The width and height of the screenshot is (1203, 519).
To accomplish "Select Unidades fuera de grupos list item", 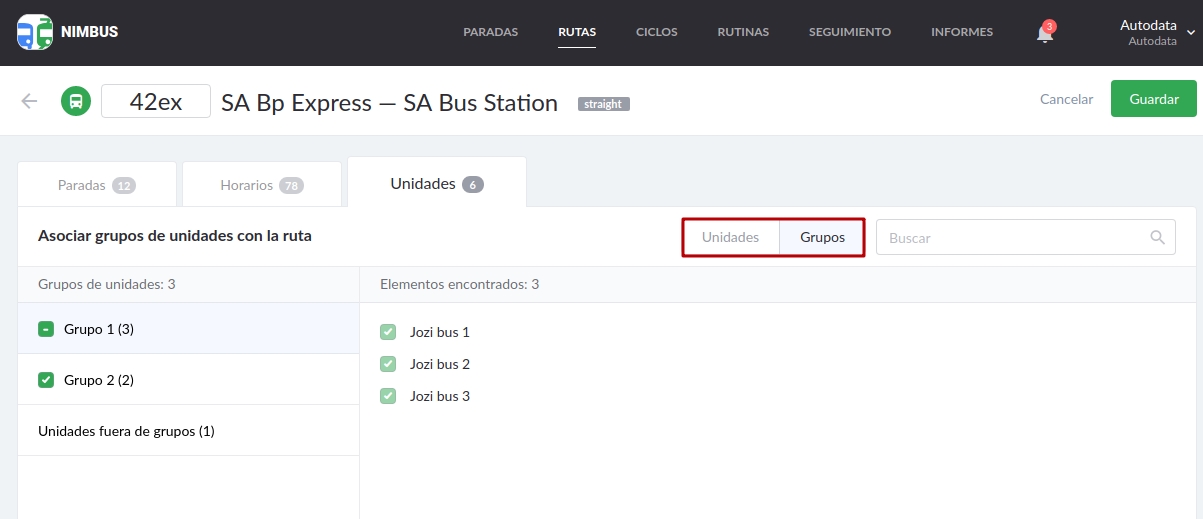I will click(x=126, y=431).
